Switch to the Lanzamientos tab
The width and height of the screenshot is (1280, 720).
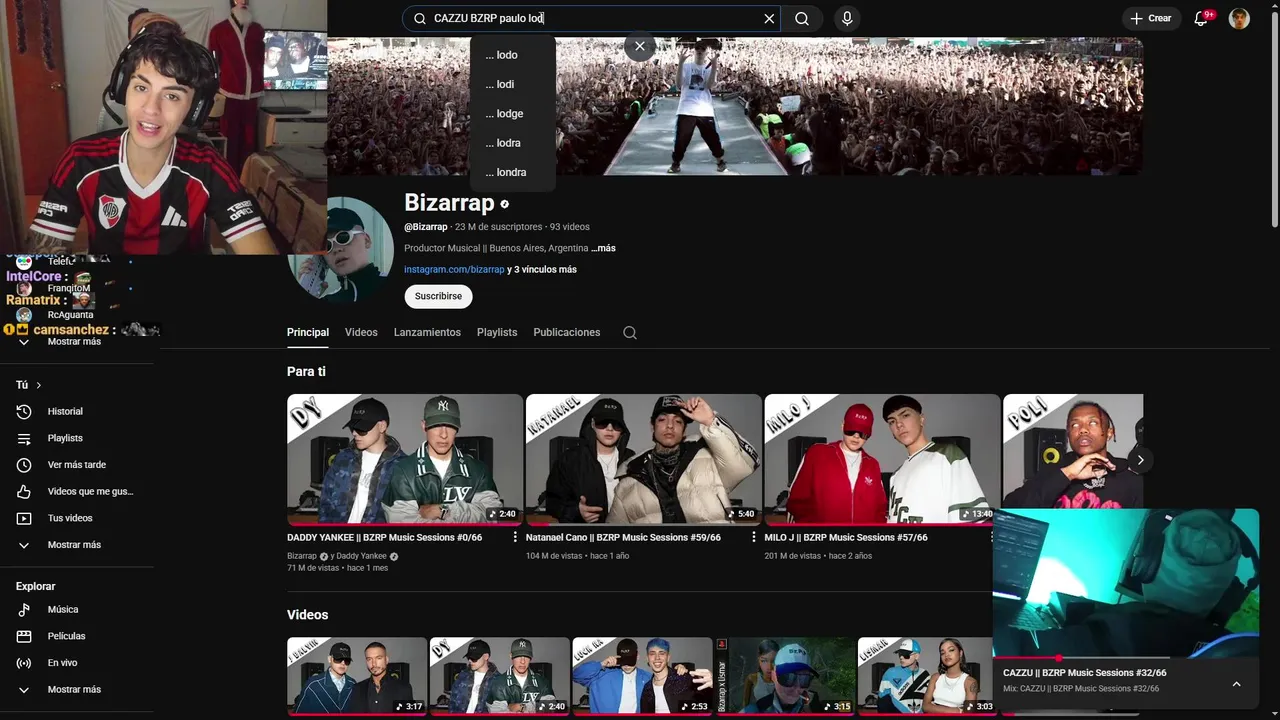(x=427, y=332)
